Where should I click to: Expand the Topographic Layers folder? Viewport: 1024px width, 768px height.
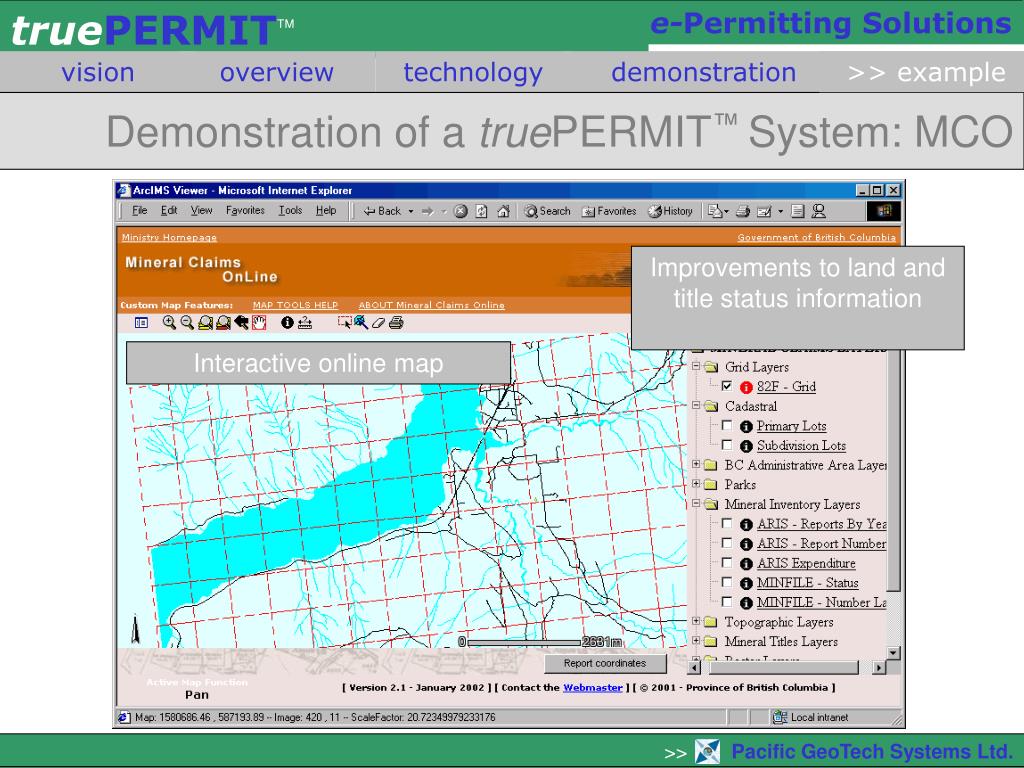(x=696, y=621)
